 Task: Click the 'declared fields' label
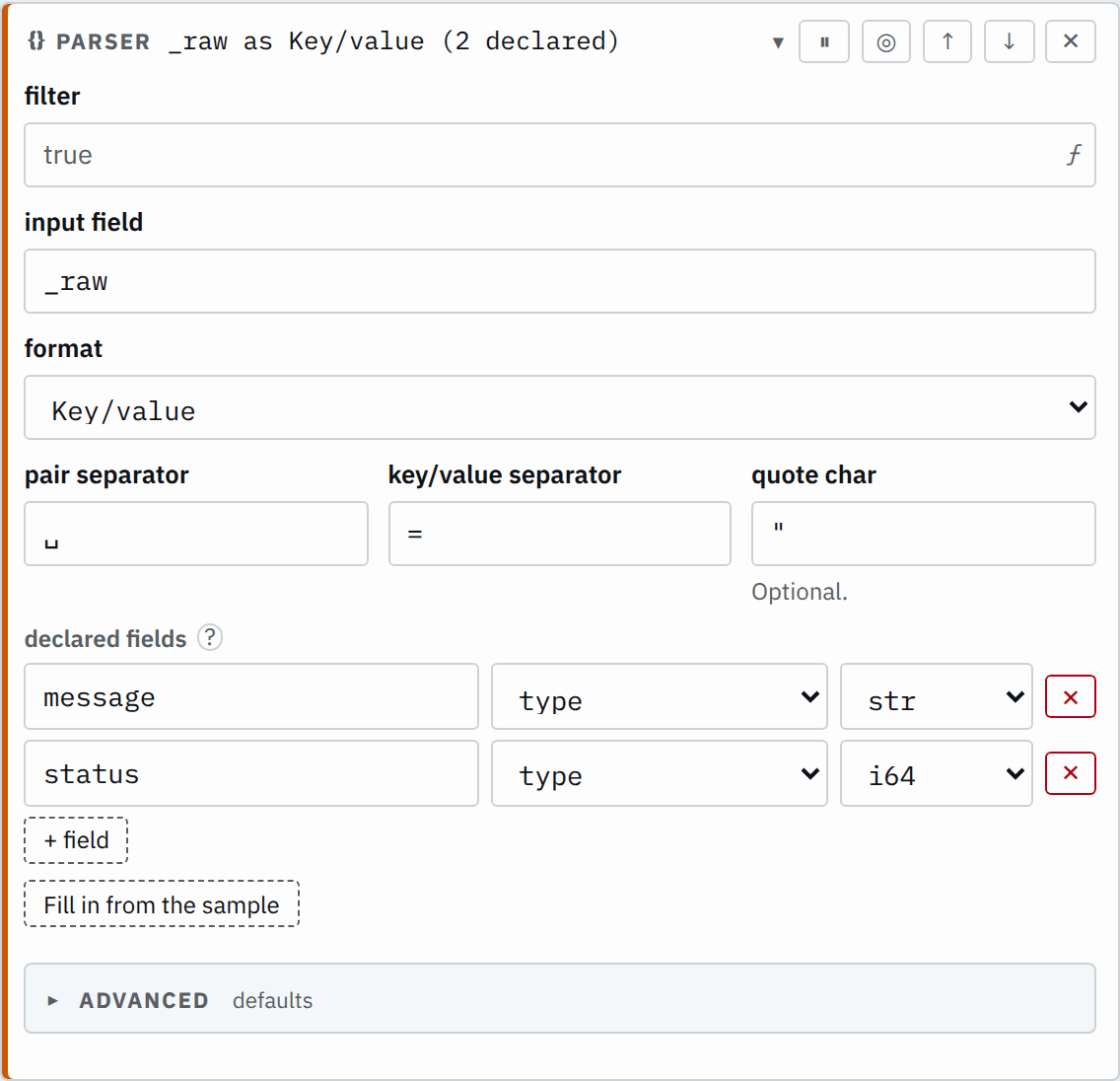[105, 638]
